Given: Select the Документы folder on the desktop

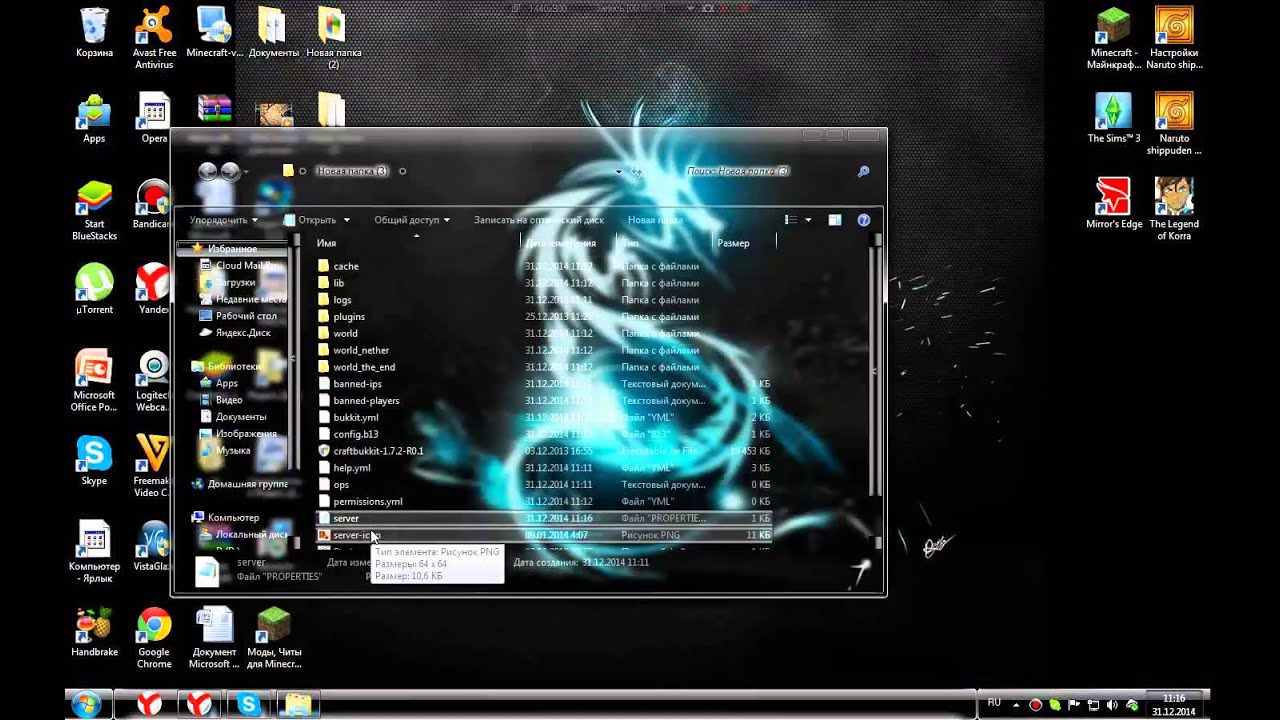Looking at the screenshot, I should (273, 34).
